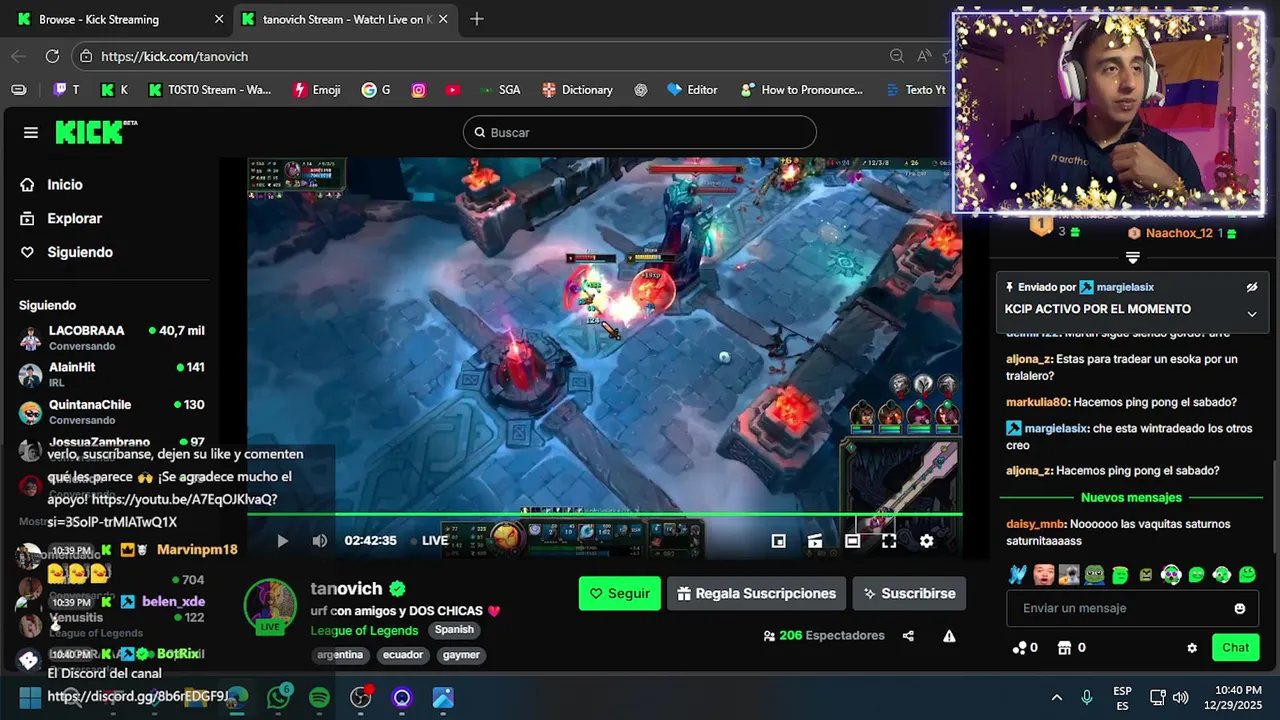Collapse the leaderboard drag handle
This screenshot has height=720, width=1280.
(x=1132, y=257)
